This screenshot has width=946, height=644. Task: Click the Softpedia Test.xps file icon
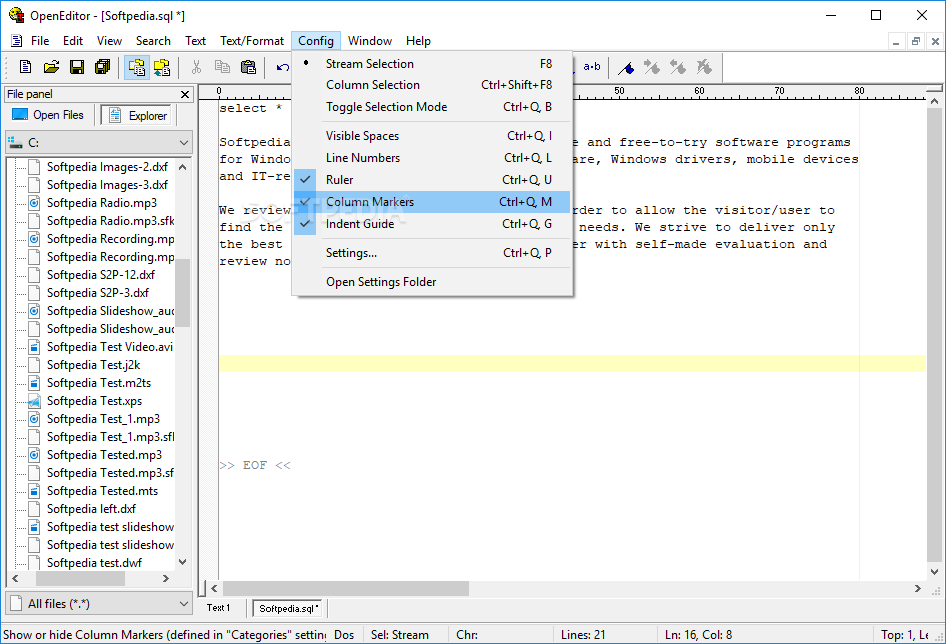click(34, 401)
